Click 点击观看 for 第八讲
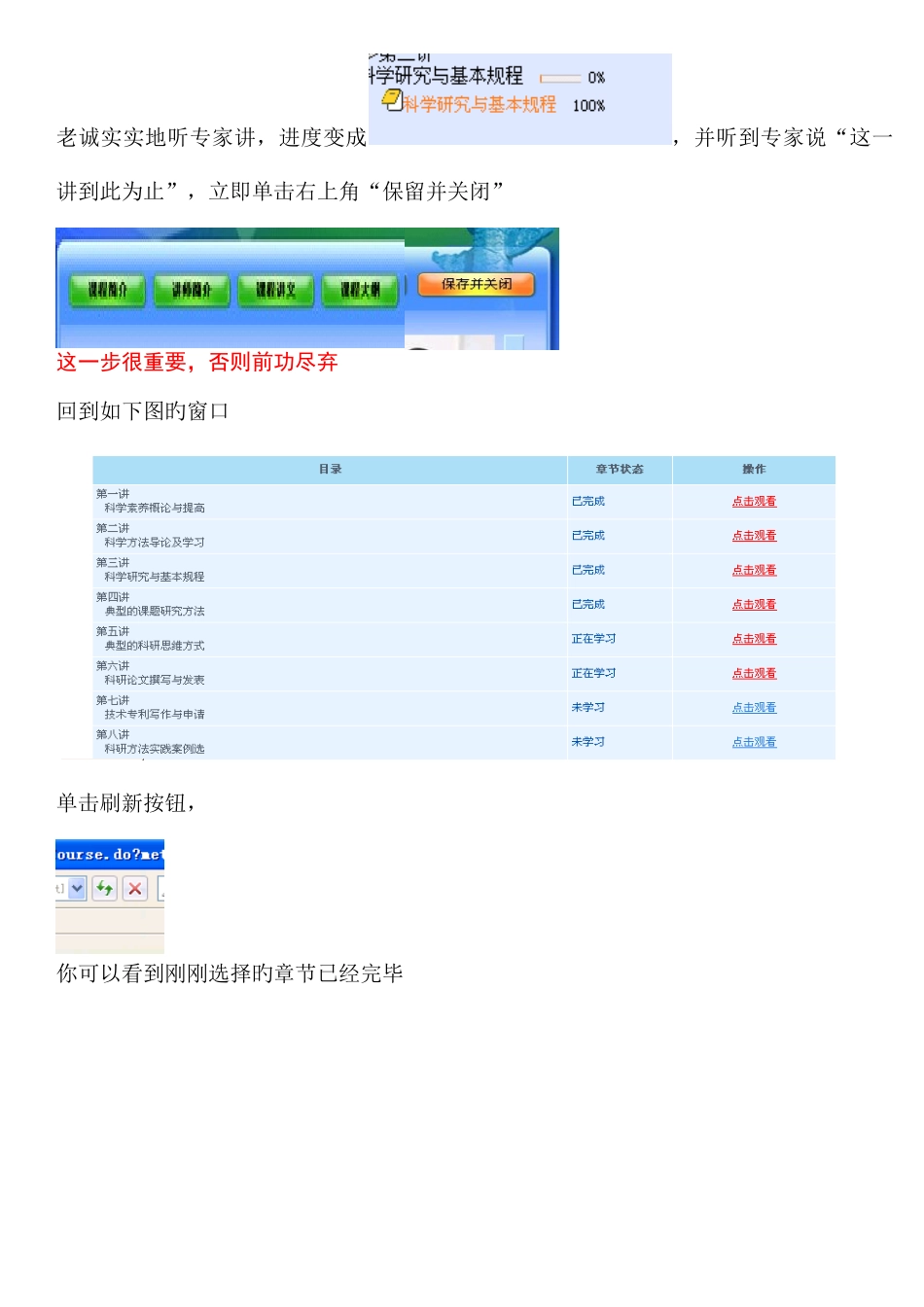This screenshot has width=924, height=1307. coord(754,742)
